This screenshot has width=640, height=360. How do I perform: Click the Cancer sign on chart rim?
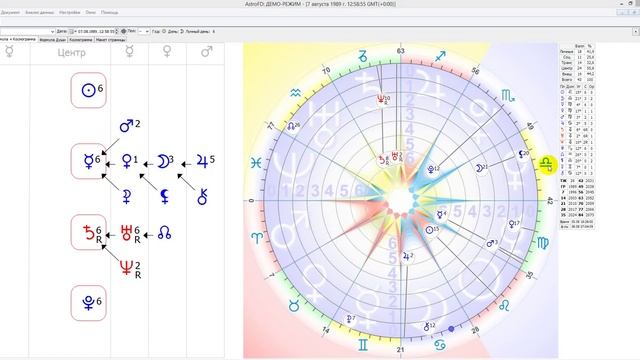coord(440,345)
